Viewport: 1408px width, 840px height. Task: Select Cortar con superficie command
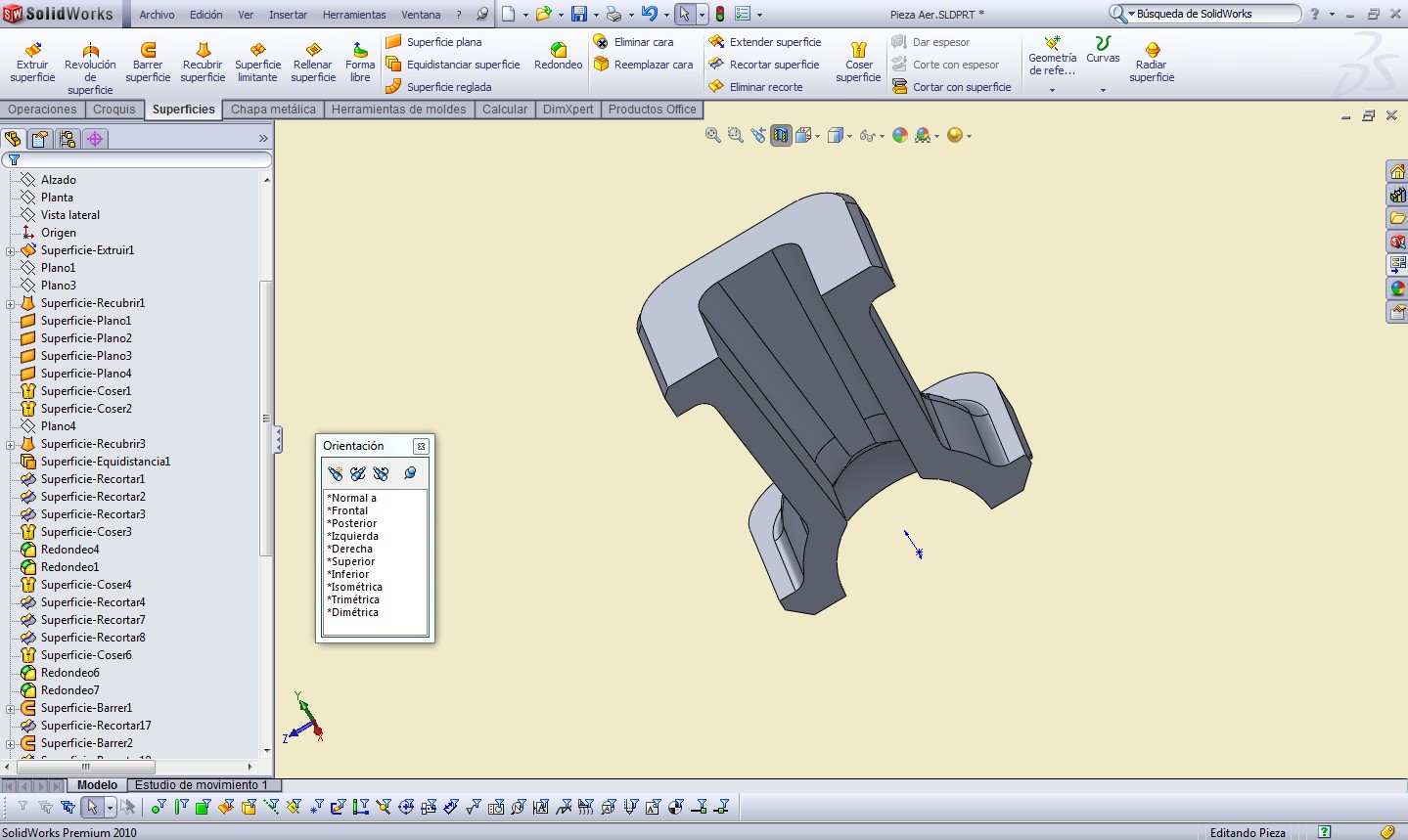tap(952, 87)
